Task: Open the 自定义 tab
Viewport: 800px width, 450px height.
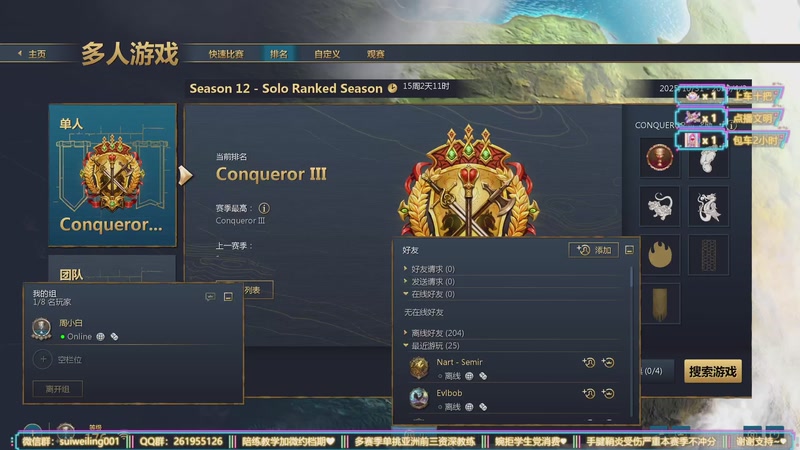Action: pos(327,54)
